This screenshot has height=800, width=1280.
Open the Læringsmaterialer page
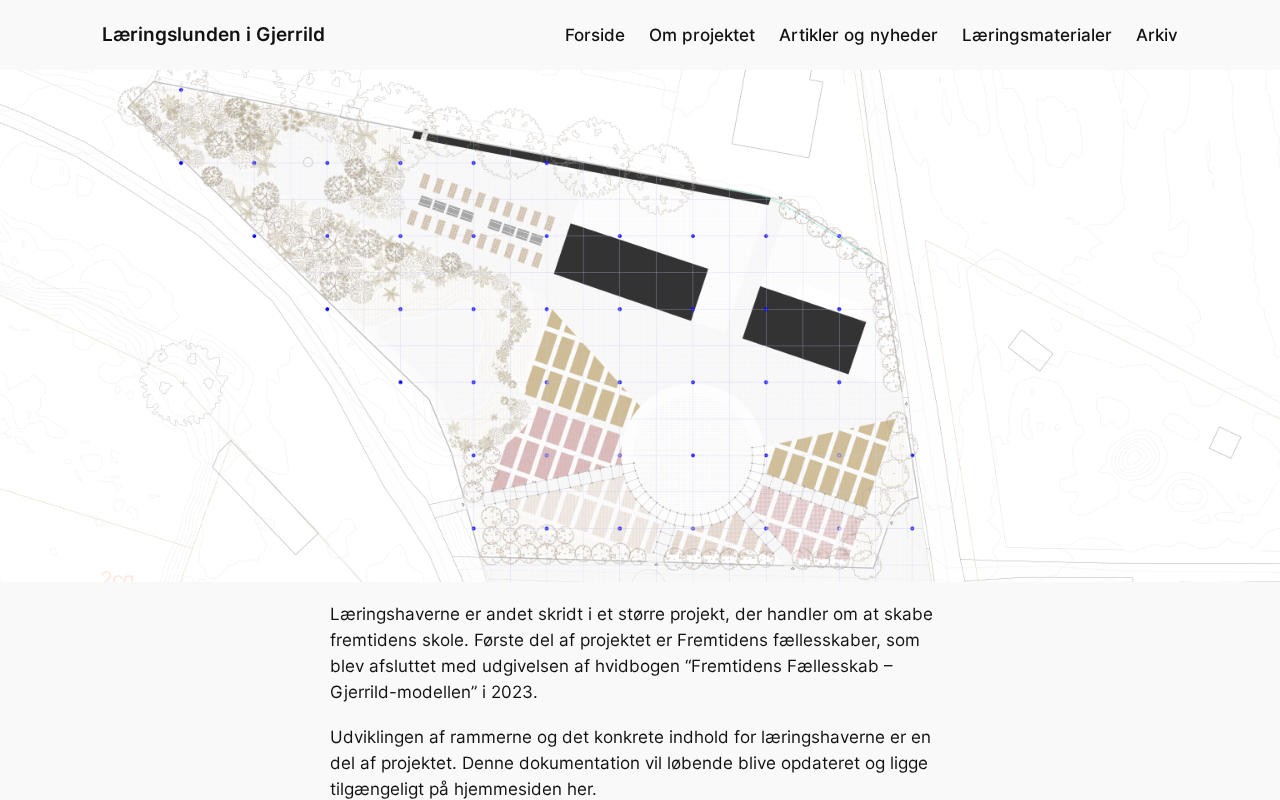click(1037, 35)
